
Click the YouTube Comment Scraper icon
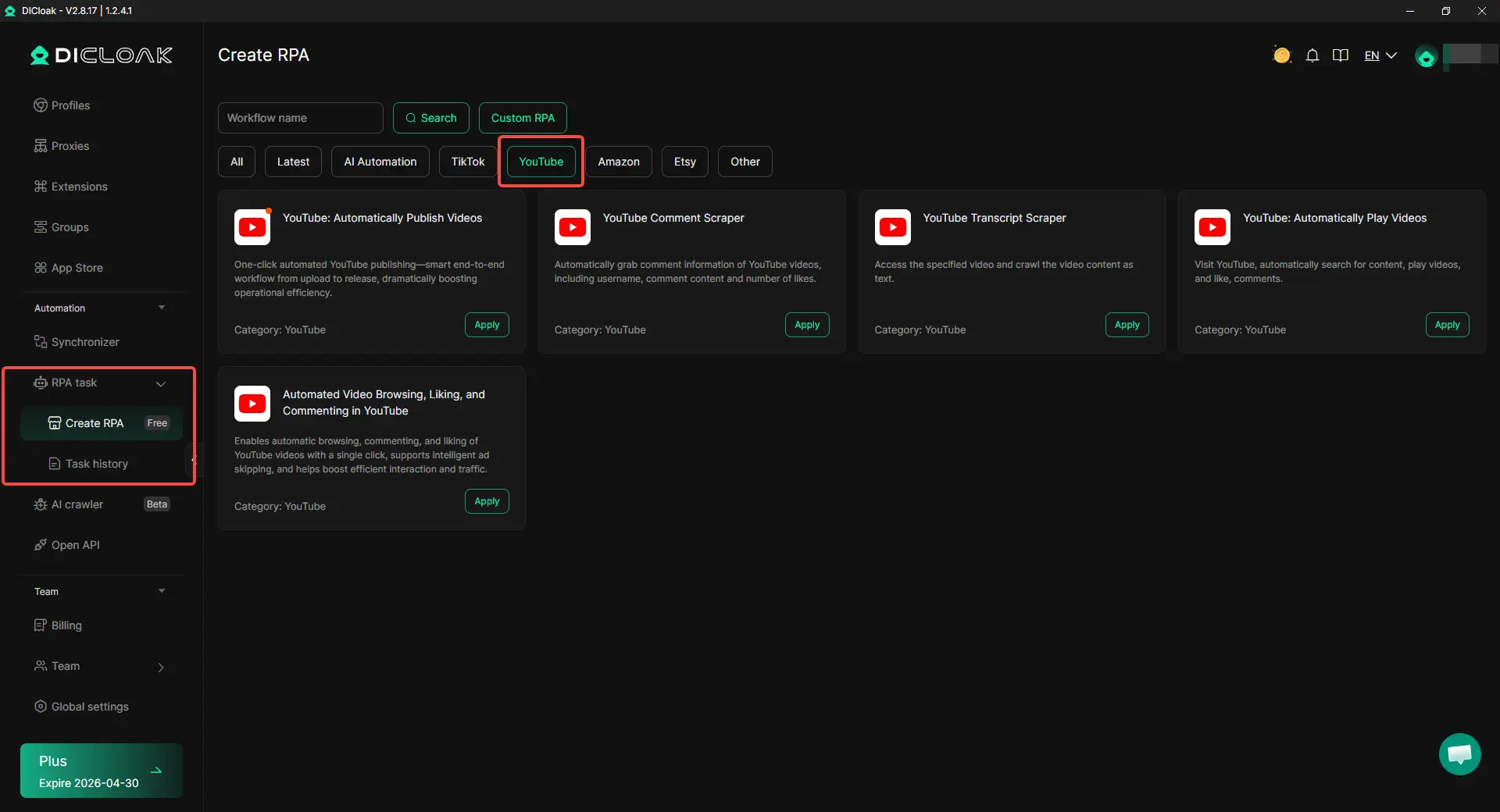click(573, 227)
